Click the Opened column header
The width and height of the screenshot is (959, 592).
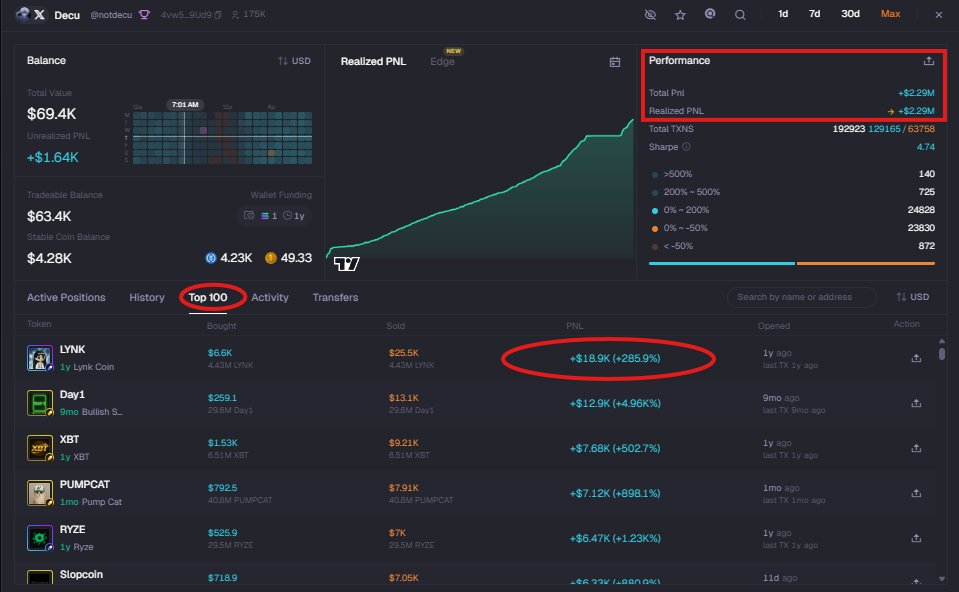click(x=774, y=326)
